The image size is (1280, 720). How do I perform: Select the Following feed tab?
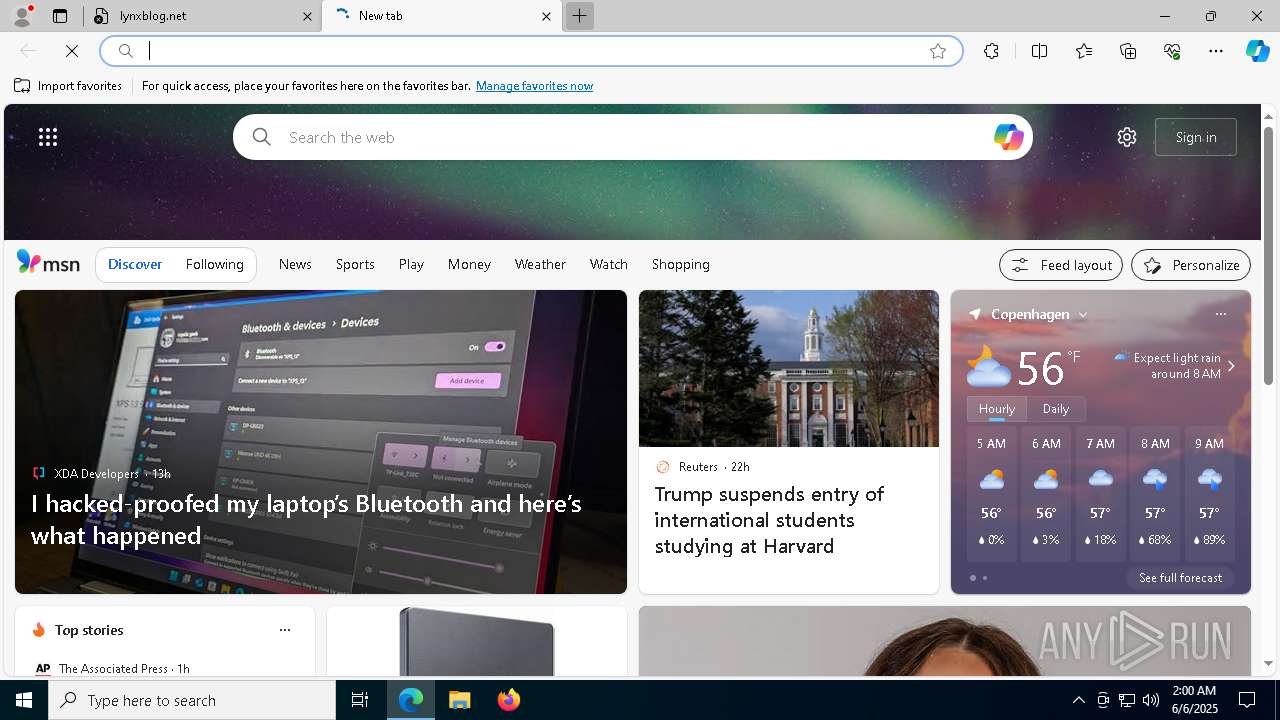[214, 264]
